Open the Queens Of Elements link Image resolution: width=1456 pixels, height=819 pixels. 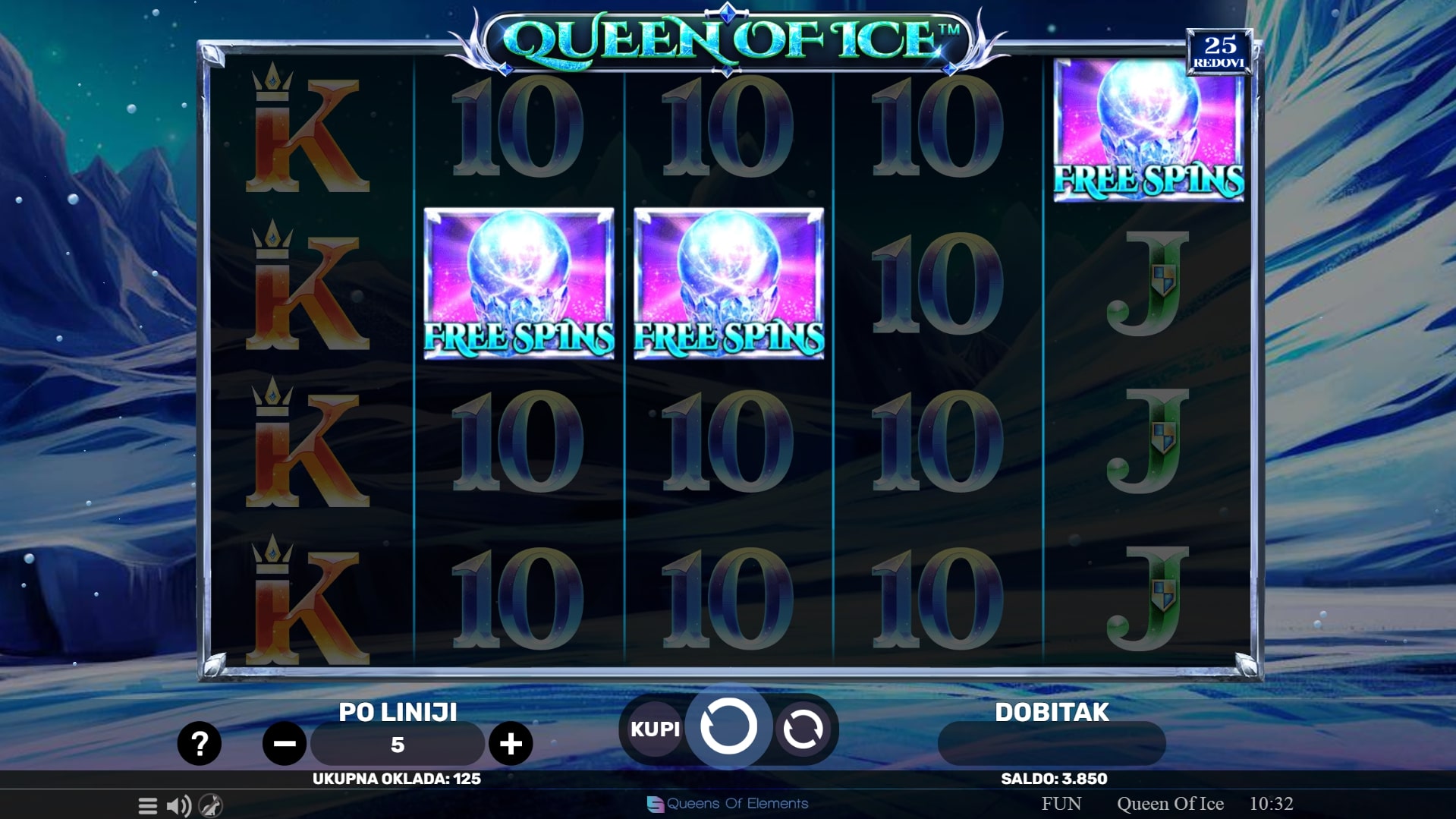(728, 804)
